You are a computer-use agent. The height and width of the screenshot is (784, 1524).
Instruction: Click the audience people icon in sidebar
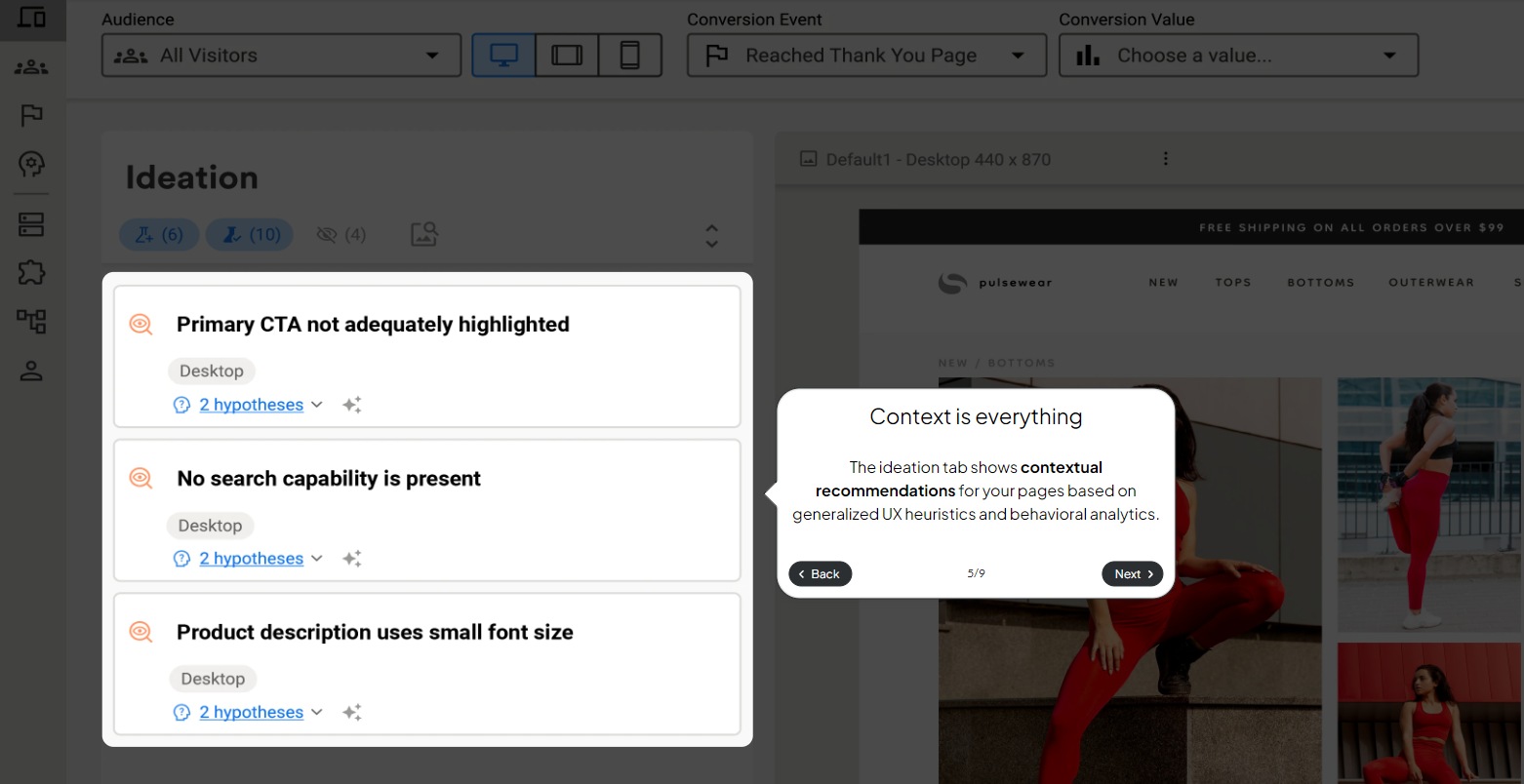coord(31,67)
